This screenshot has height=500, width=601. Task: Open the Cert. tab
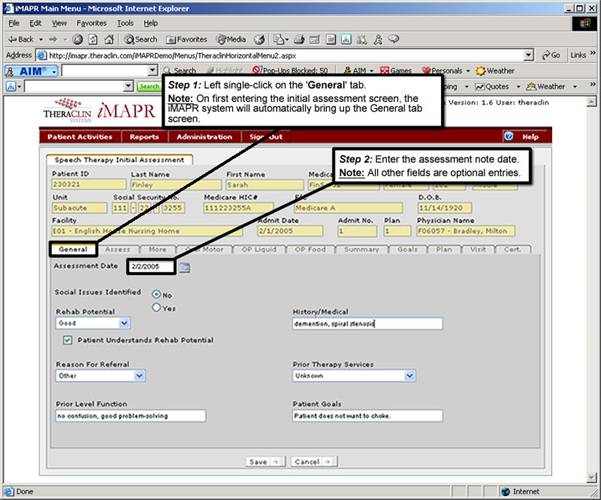tap(512, 249)
